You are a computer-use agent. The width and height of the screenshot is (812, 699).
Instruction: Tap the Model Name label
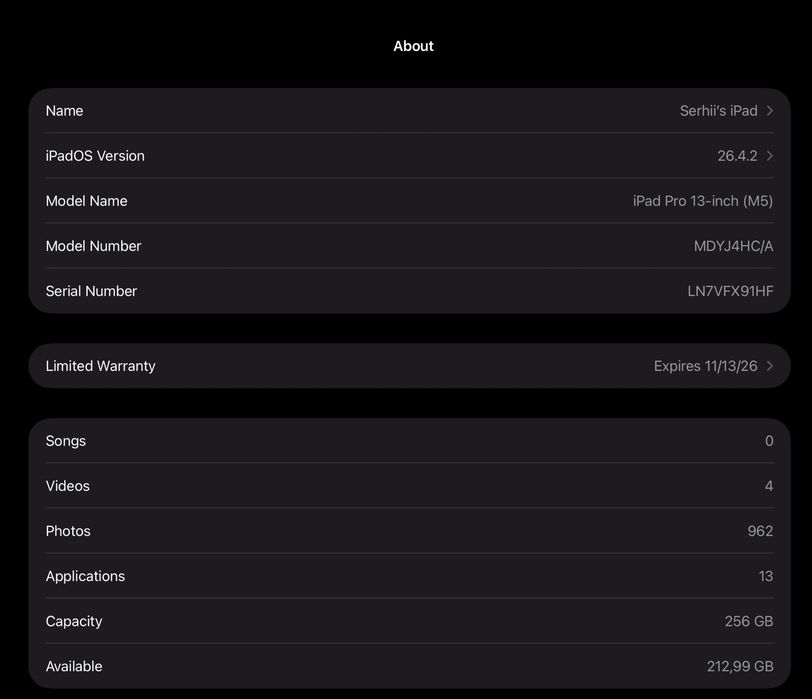point(86,201)
